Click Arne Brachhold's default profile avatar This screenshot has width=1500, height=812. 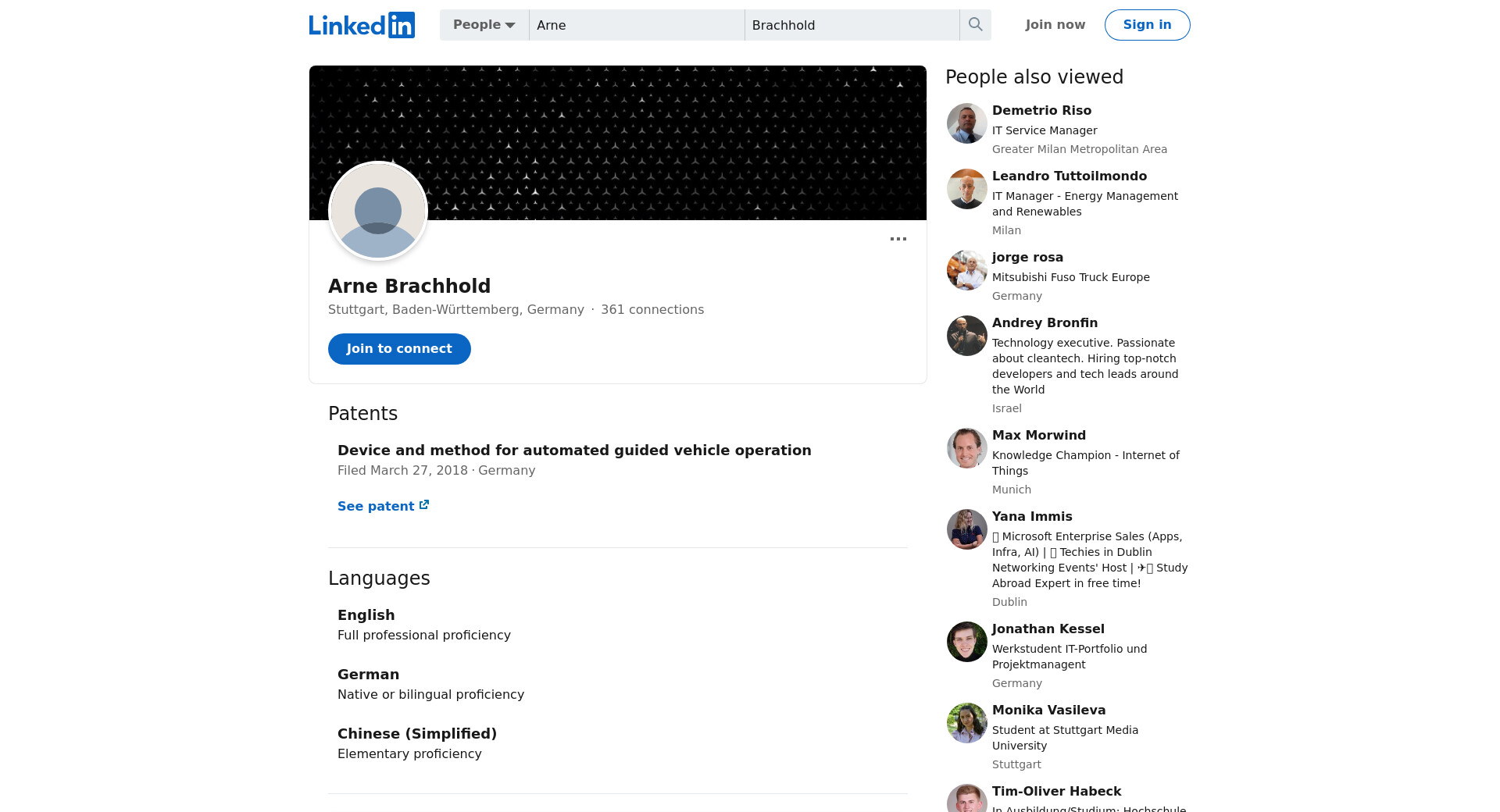[378, 211]
